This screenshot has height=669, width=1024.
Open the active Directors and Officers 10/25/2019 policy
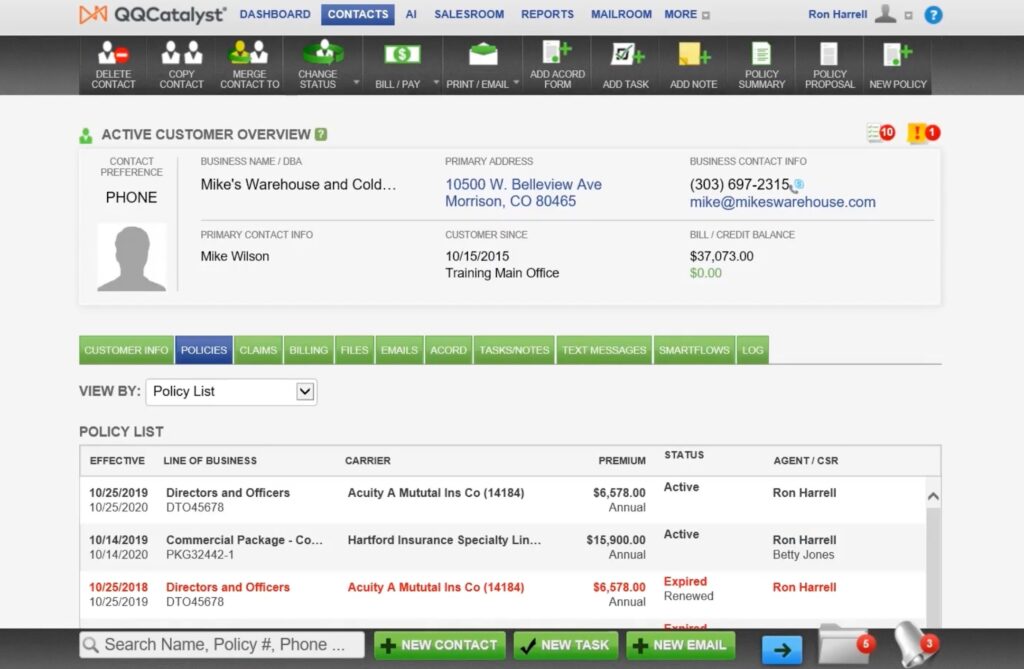(x=503, y=500)
